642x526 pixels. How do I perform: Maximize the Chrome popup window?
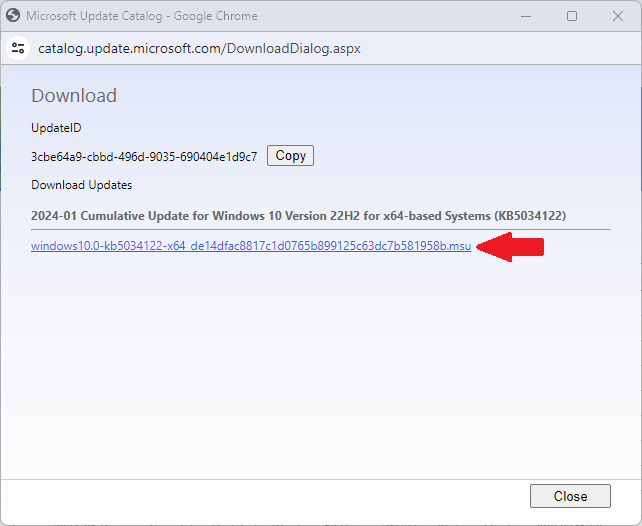571,16
